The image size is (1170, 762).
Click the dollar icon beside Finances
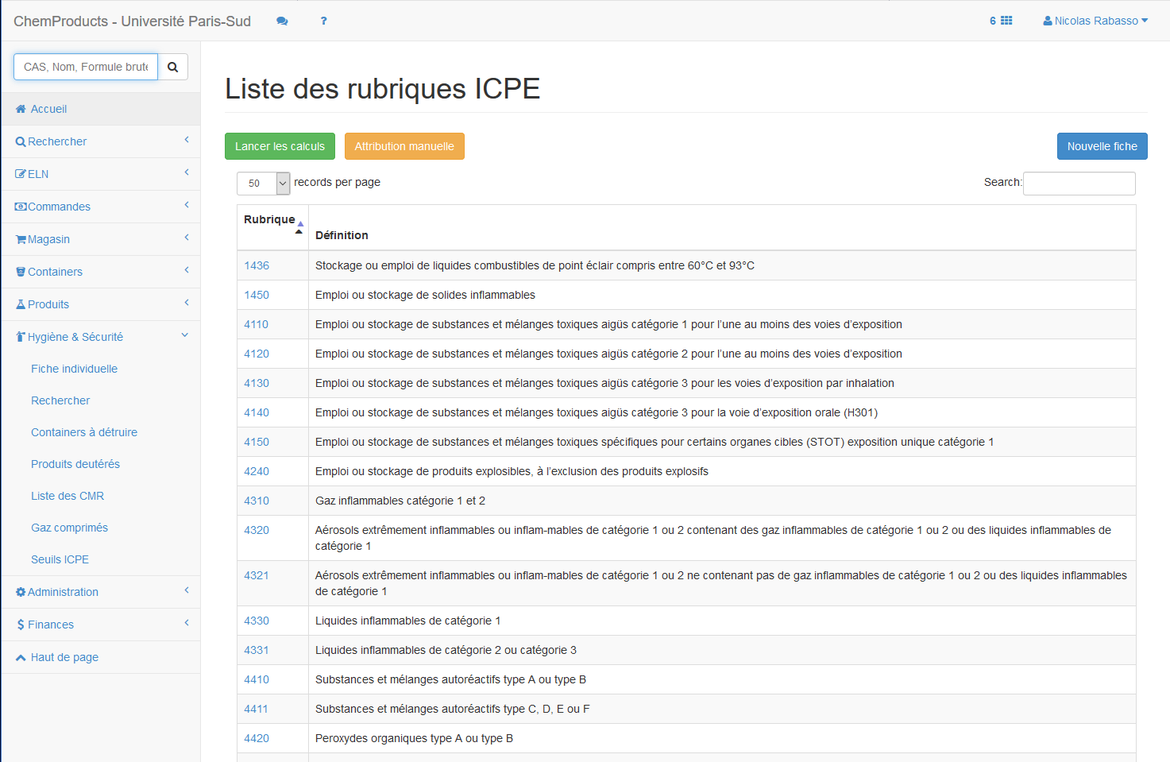(21, 625)
